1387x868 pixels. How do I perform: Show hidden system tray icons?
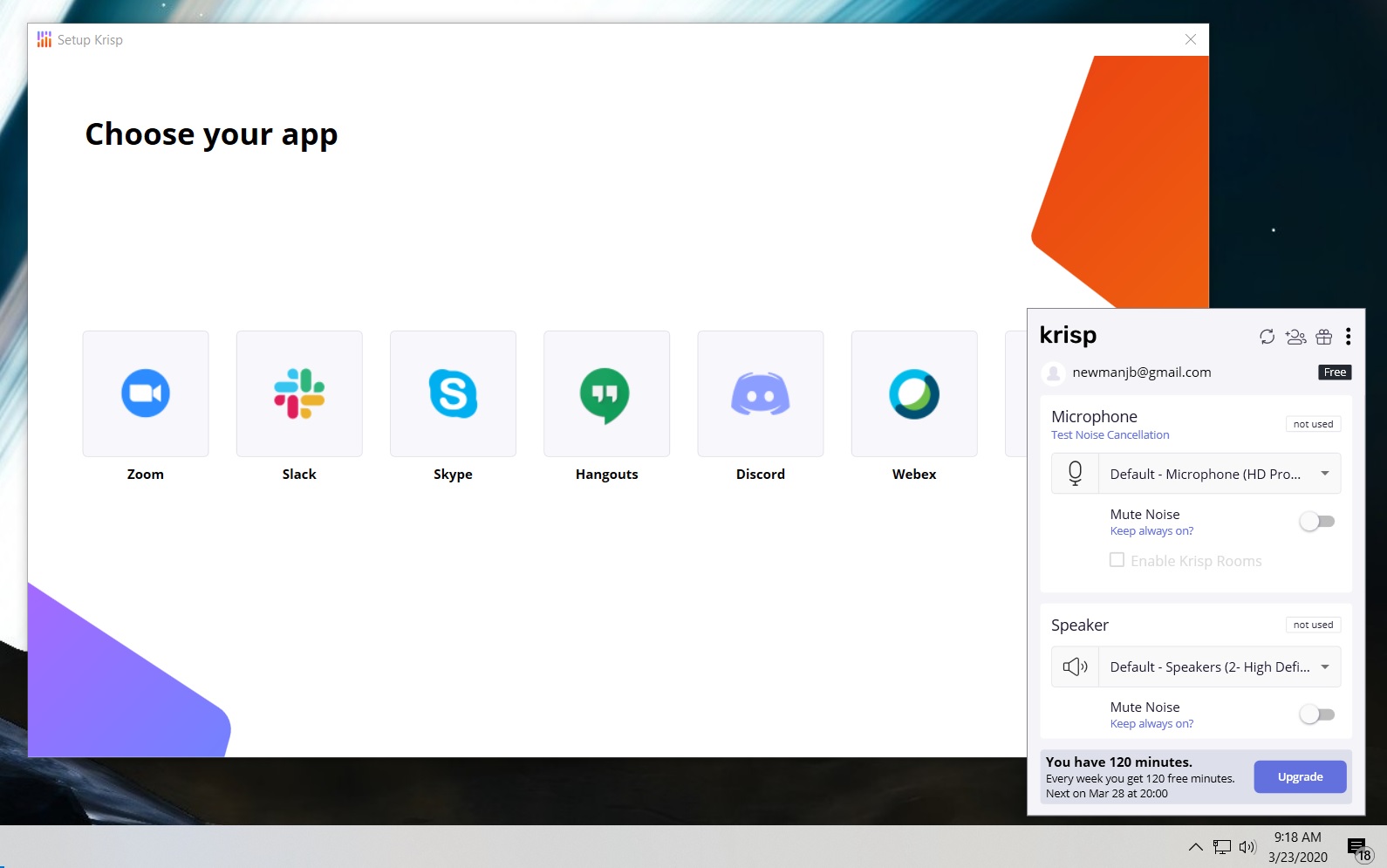click(1196, 846)
